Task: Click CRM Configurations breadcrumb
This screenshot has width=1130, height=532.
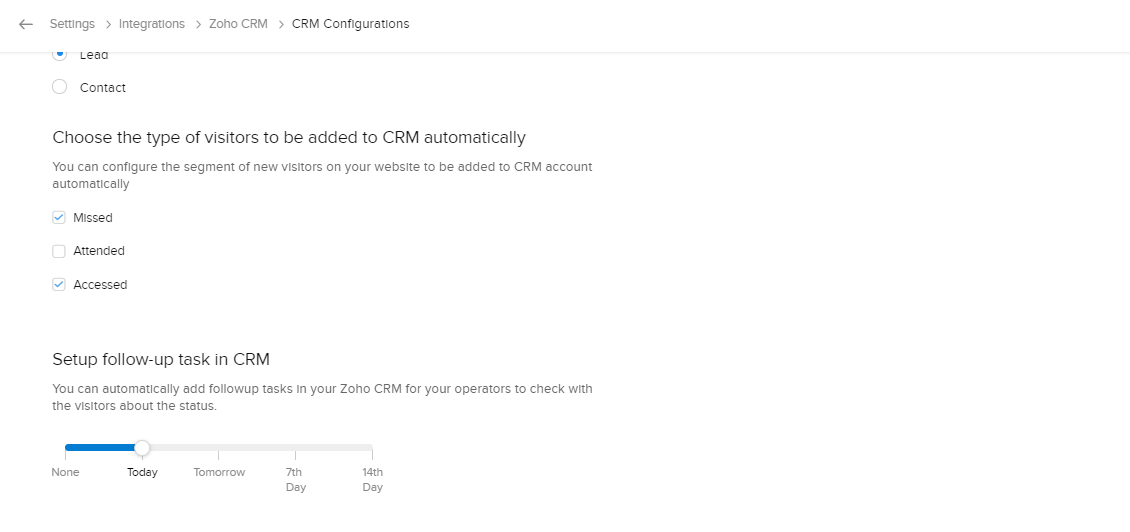Action: 350,24
